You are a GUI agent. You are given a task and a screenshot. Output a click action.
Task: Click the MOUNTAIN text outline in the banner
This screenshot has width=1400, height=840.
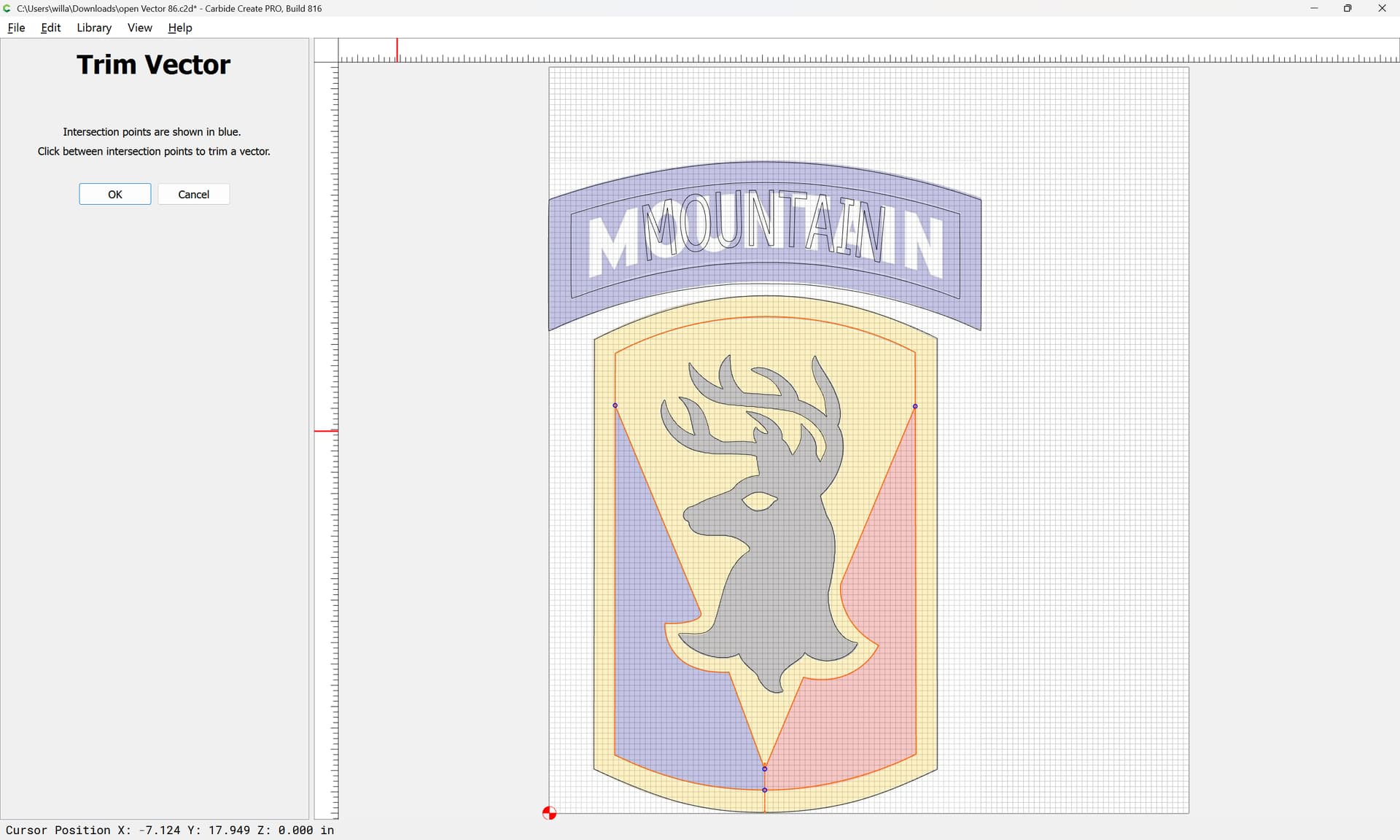pos(764,226)
